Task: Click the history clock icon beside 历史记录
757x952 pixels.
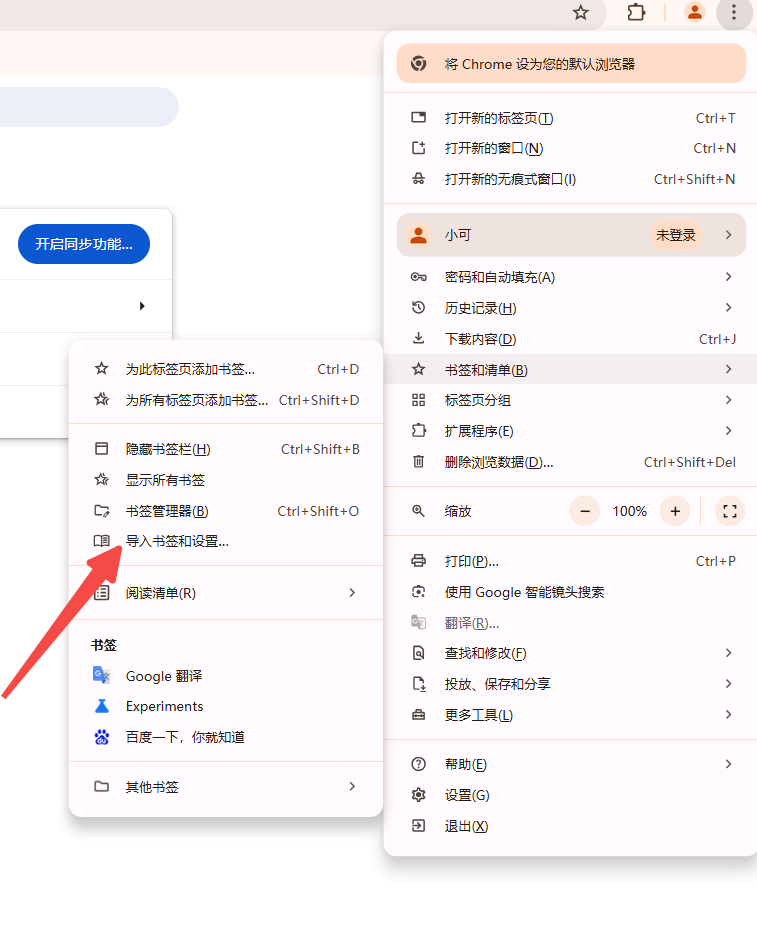Action: (x=419, y=308)
